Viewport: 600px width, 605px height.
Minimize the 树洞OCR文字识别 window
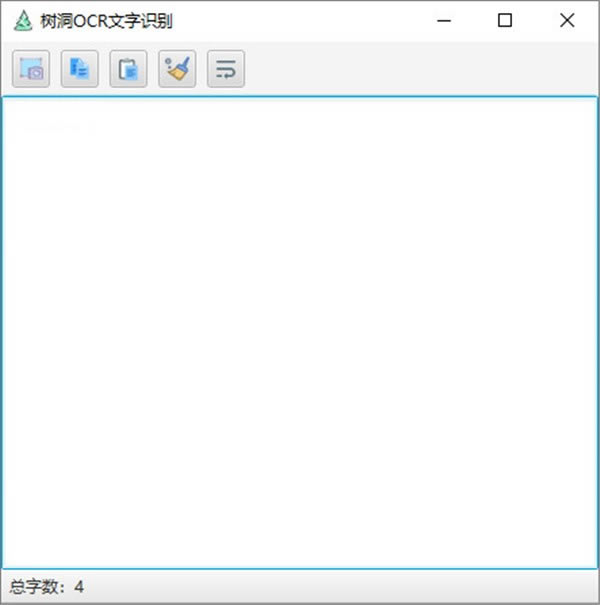444,20
